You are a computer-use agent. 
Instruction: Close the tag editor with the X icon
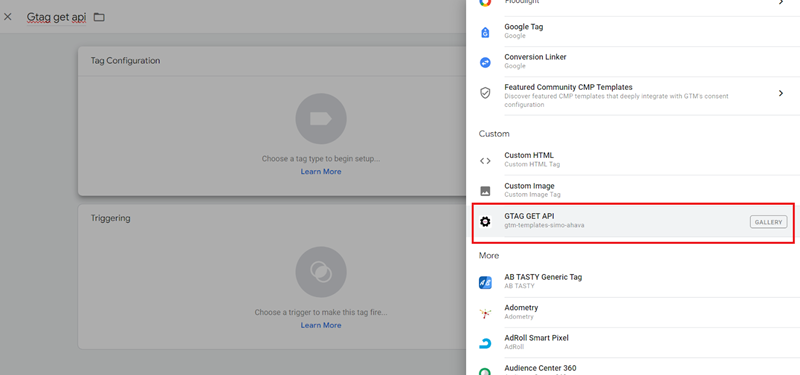pos(8,17)
